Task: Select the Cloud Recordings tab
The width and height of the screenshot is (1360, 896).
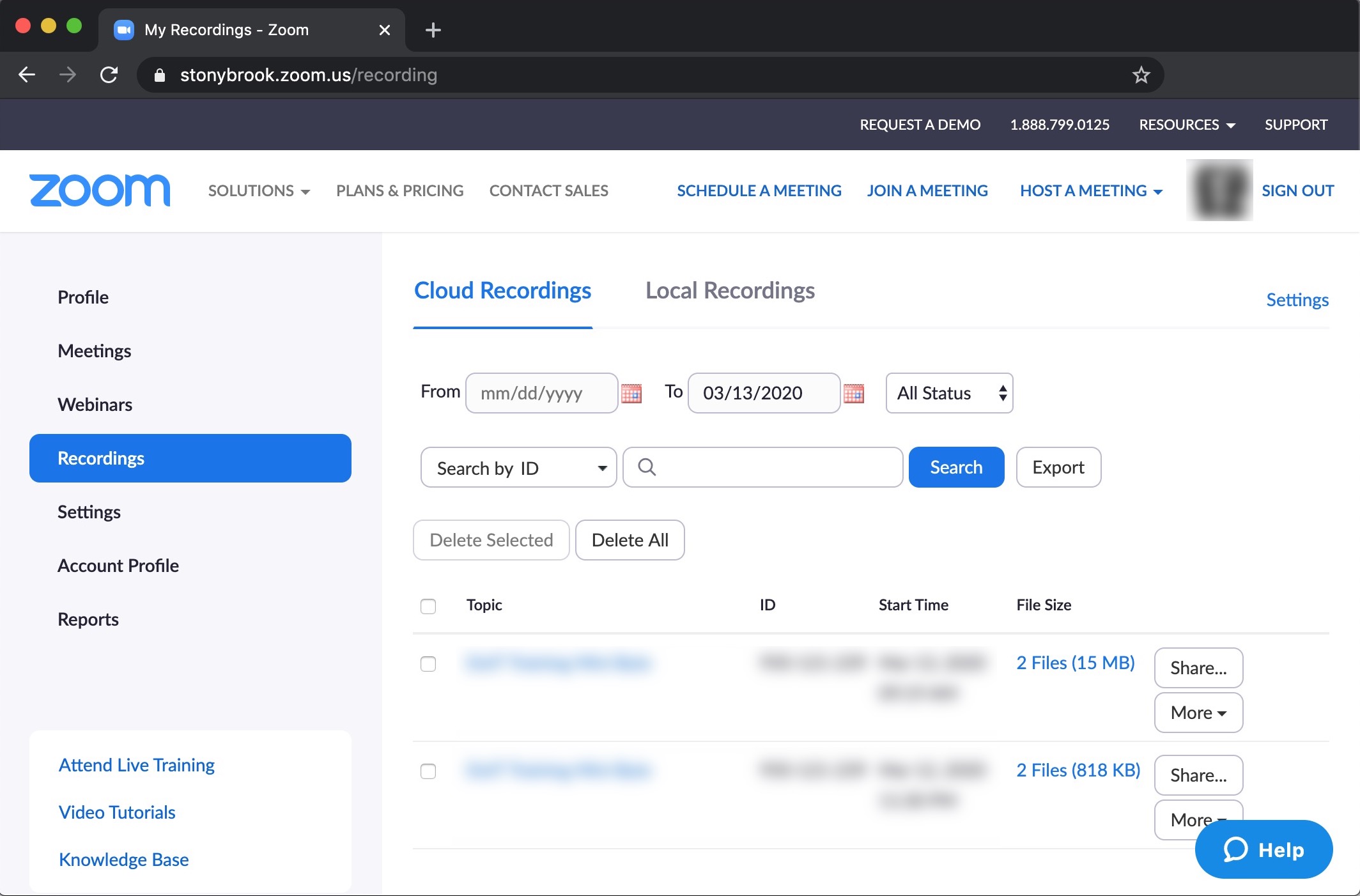Action: pyautogui.click(x=503, y=290)
